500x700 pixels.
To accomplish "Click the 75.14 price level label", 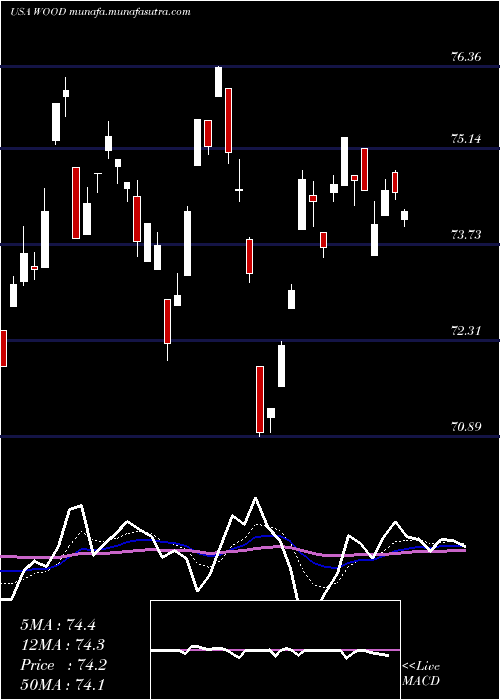I will tap(466, 139).
